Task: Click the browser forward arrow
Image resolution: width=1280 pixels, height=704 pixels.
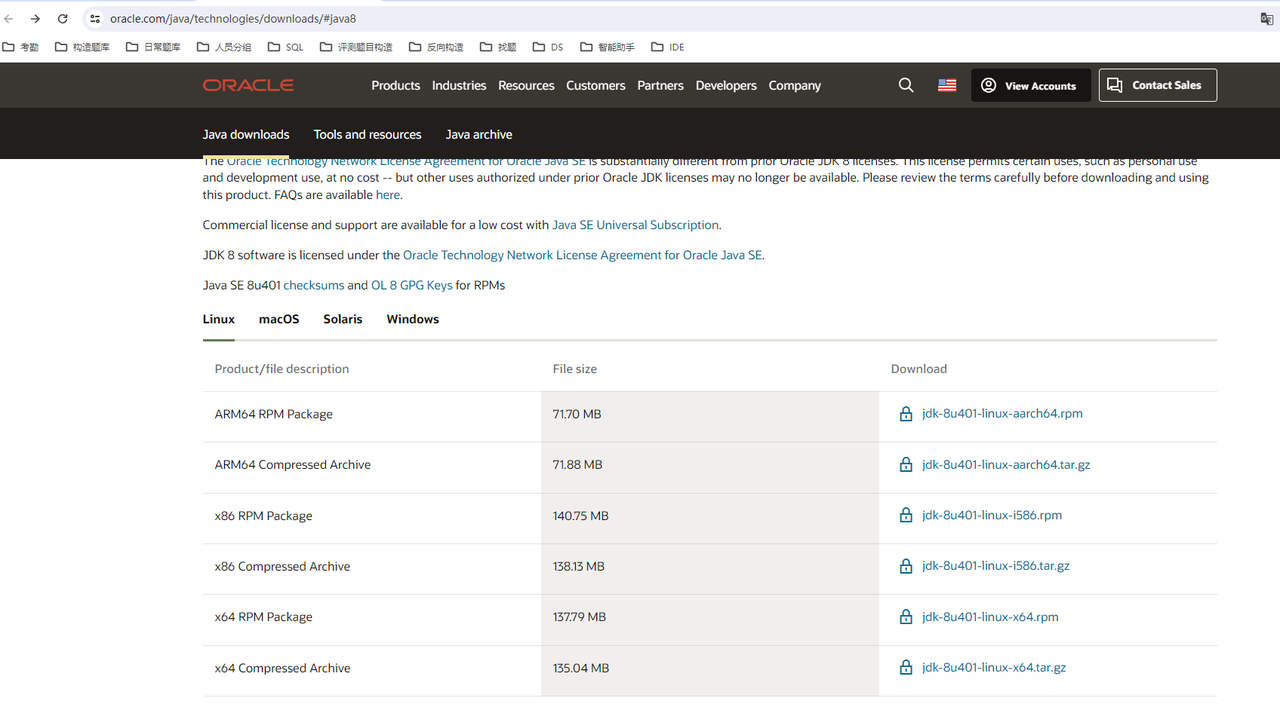Action: click(35, 18)
